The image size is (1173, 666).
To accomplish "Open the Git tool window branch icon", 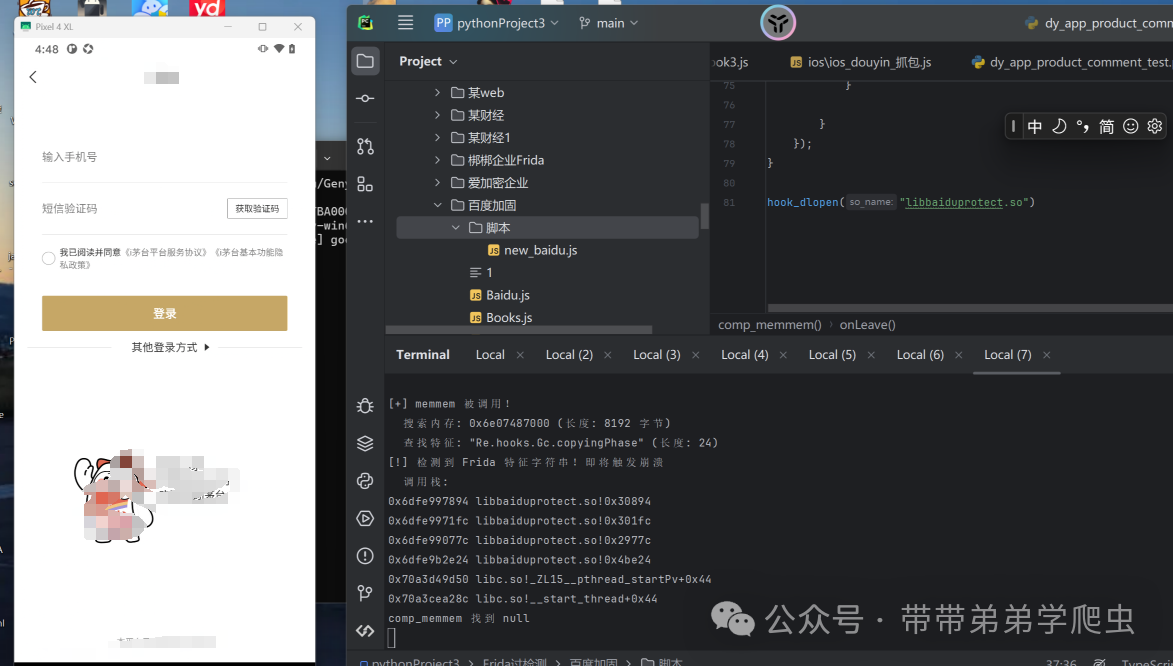I will (365, 593).
